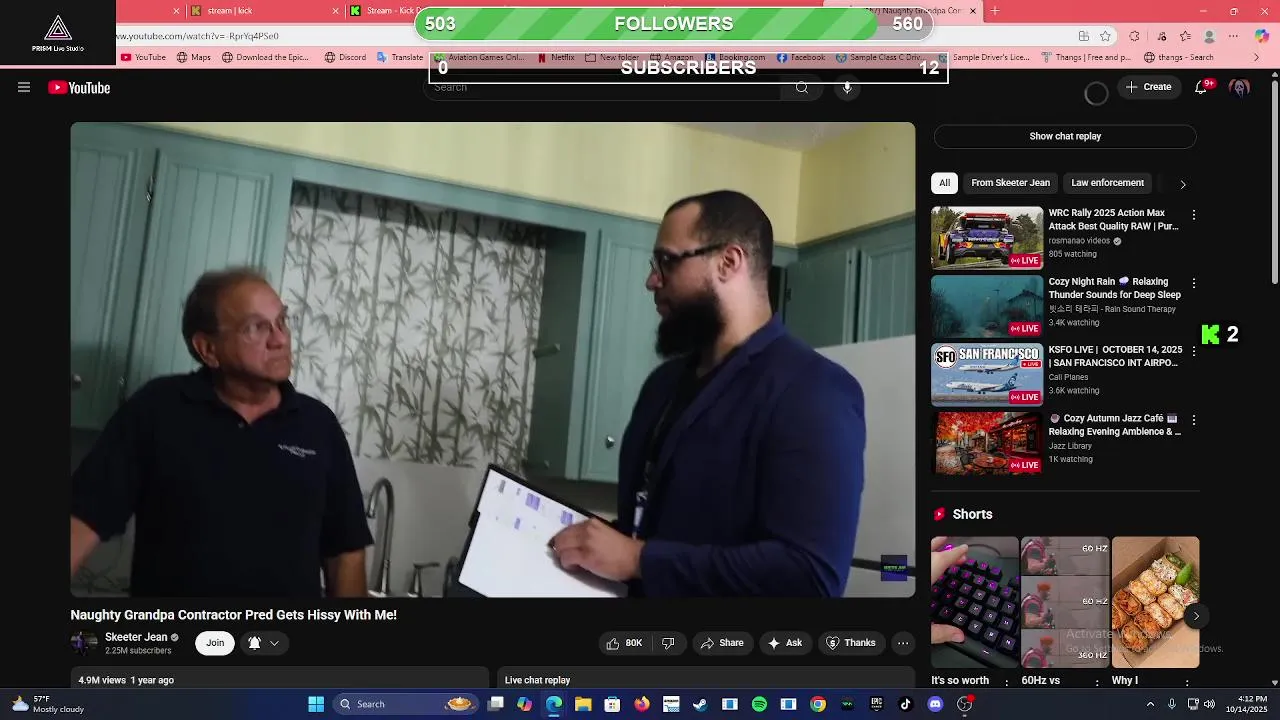The image size is (1280, 720).
Task: Open the Skeeter Jean channel name link
Action: [x=136, y=637]
